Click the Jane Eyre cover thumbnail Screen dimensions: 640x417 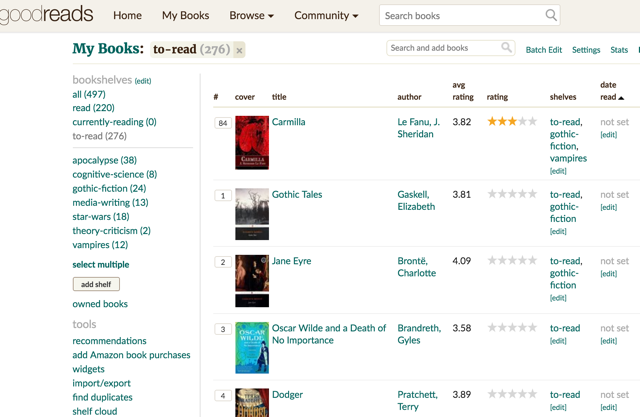click(x=252, y=281)
